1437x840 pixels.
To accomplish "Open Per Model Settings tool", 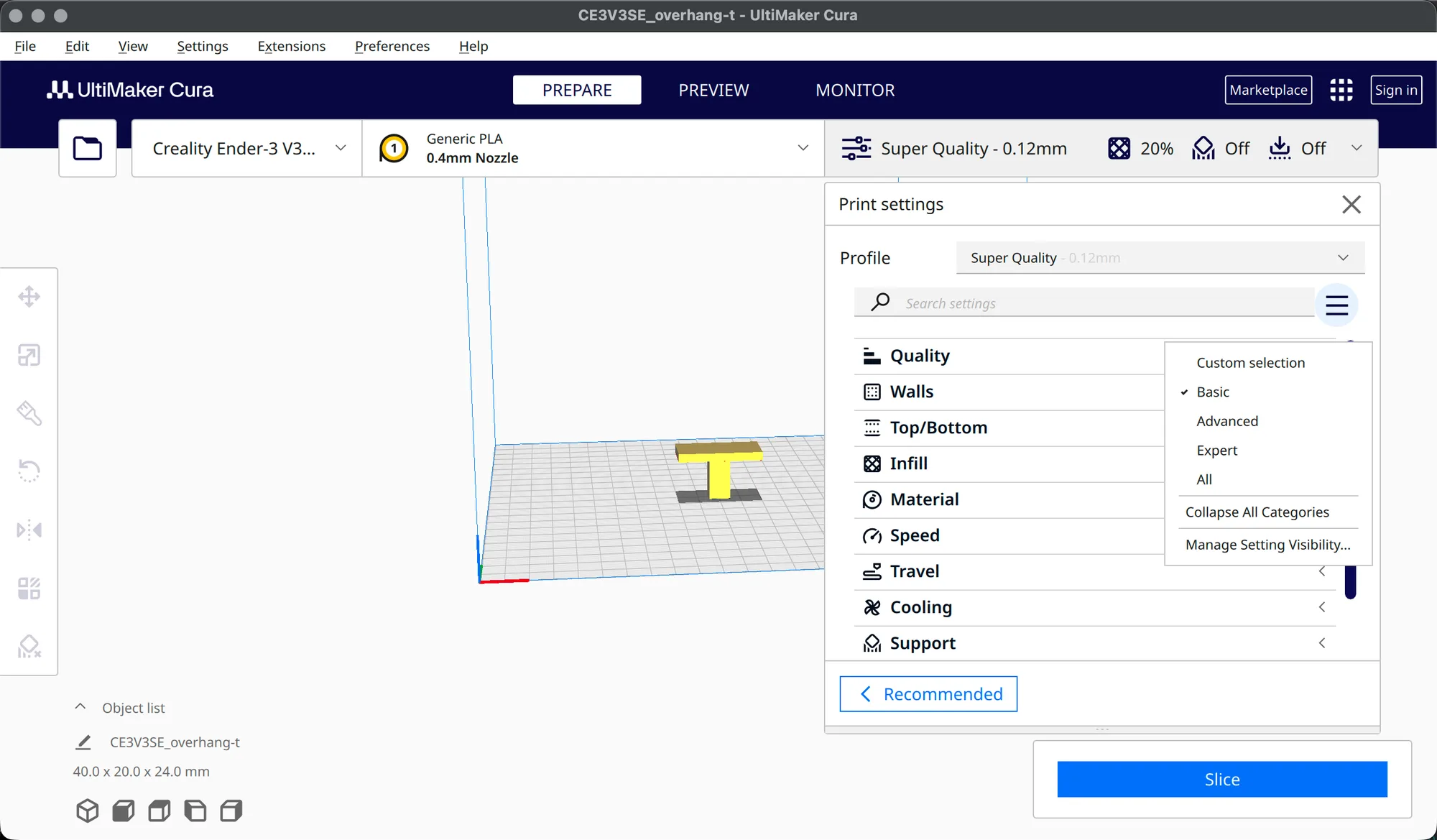I will pos(29,589).
